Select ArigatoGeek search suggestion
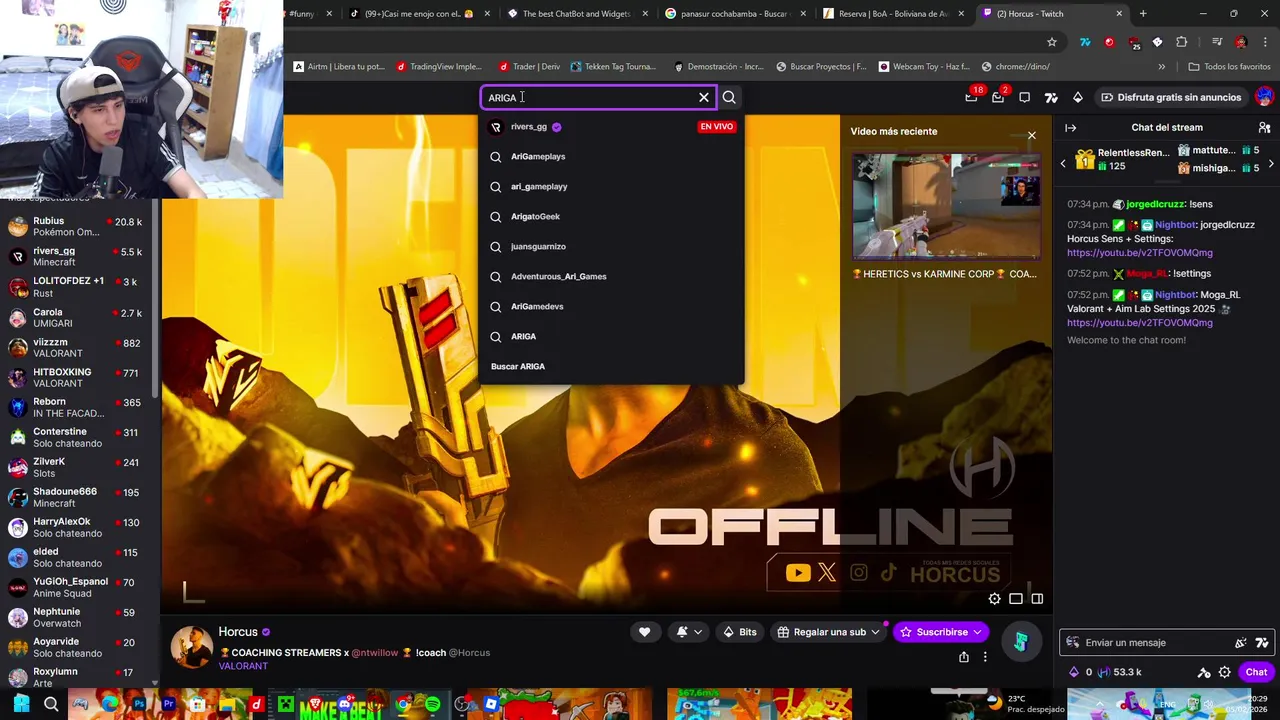The width and height of the screenshot is (1280, 720). pyautogui.click(x=612, y=217)
